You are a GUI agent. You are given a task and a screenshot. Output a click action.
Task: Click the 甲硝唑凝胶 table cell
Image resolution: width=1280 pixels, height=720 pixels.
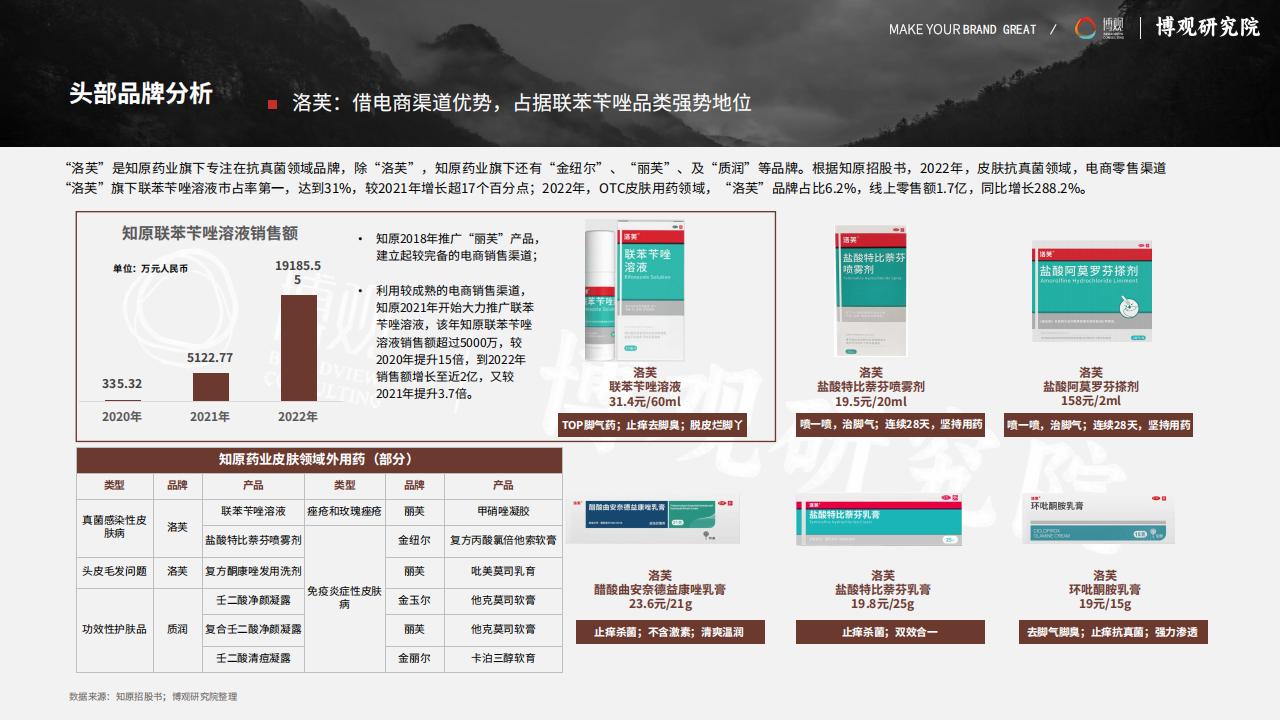(x=503, y=511)
